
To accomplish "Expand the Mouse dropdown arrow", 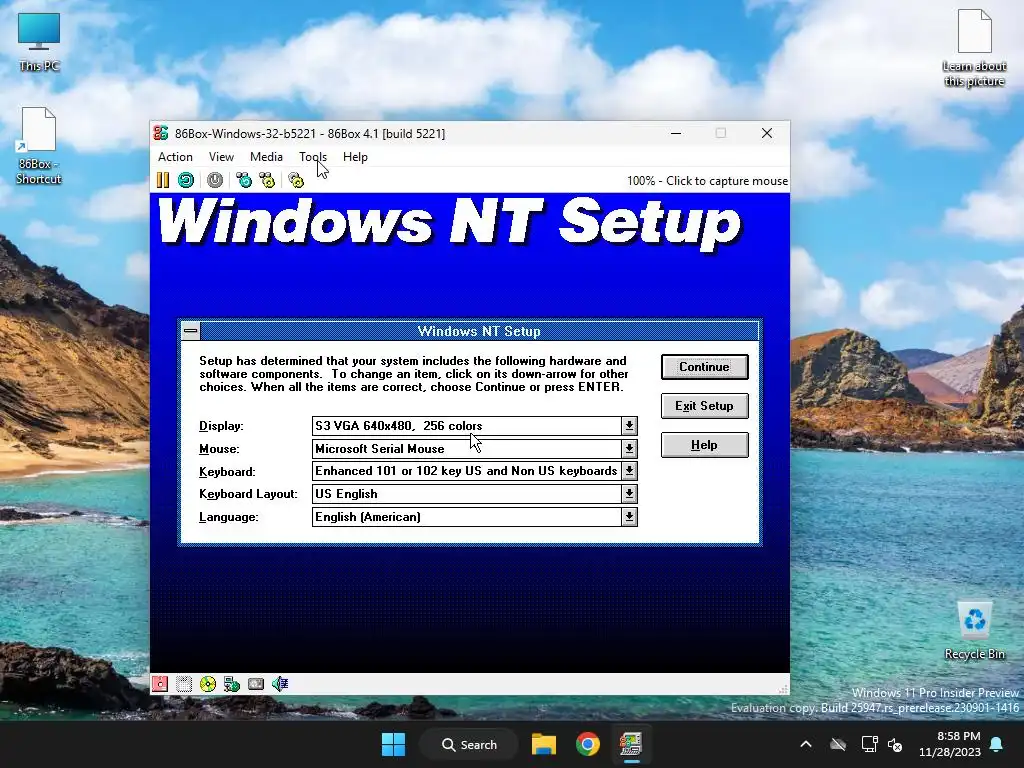I will point(629,449).
